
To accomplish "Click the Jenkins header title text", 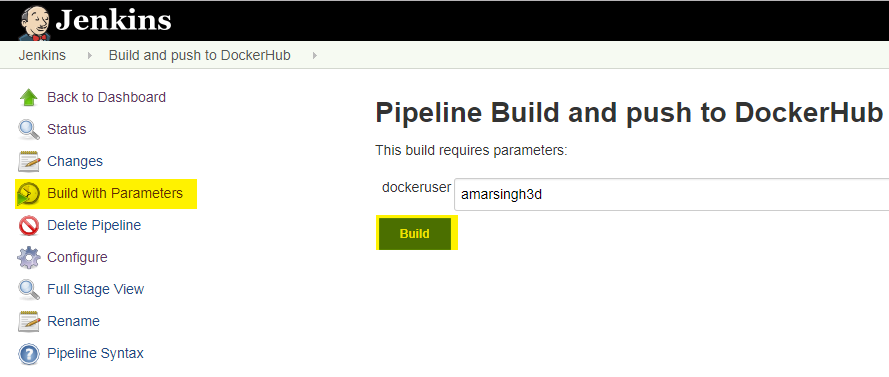I will click(113, 20).
